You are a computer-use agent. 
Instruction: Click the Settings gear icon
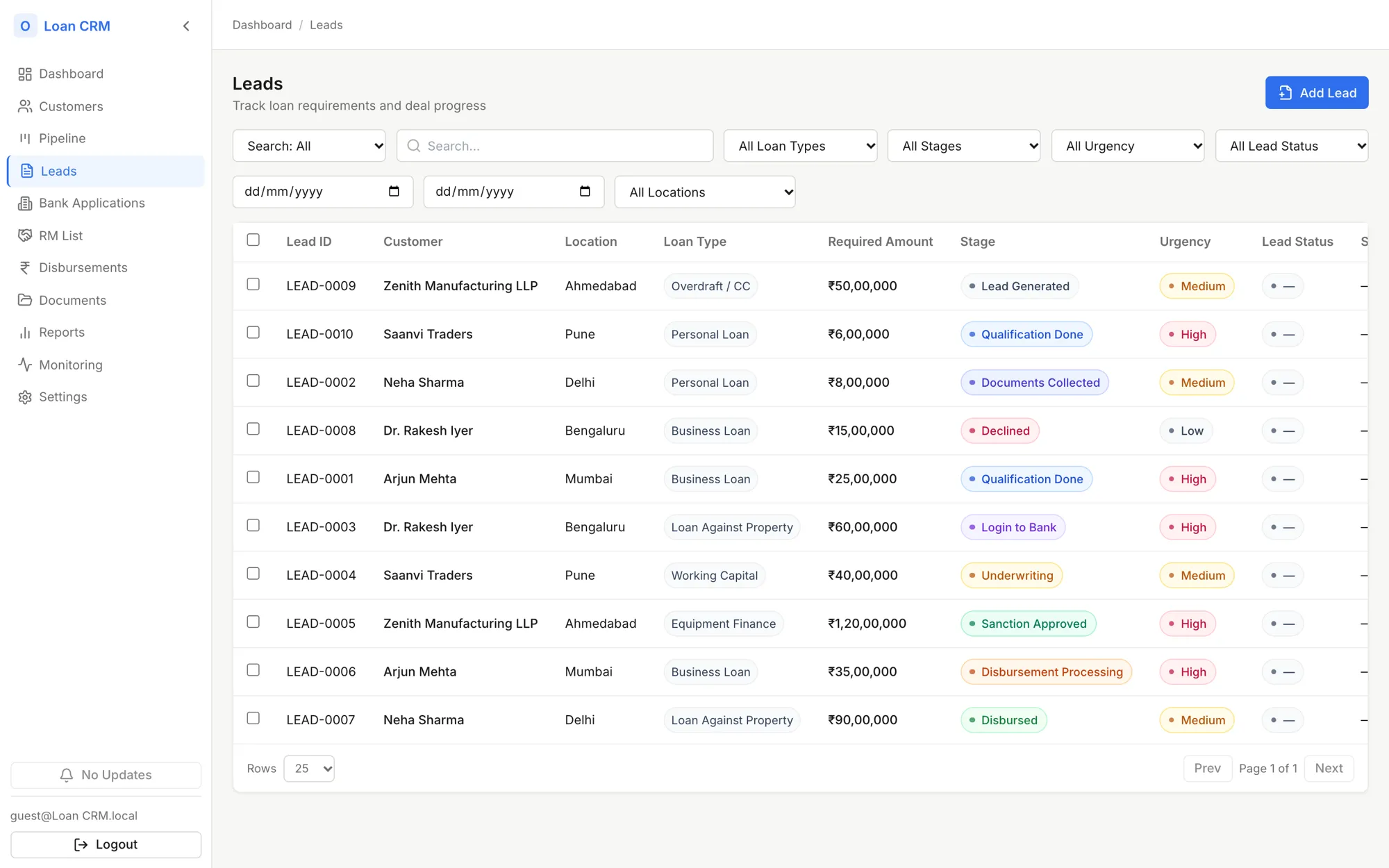[25, 397]
